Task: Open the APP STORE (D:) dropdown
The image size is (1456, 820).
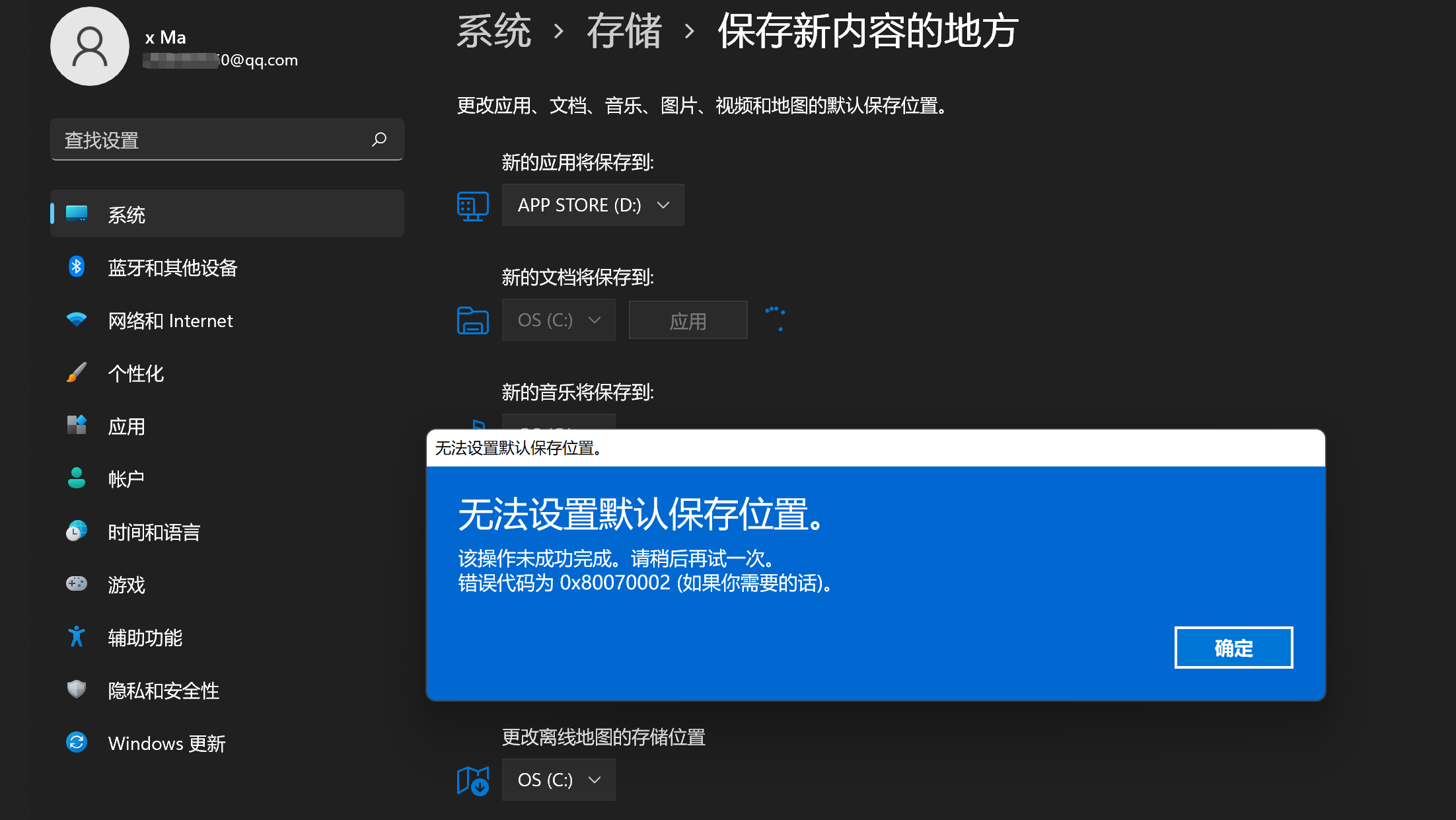Action: (x=592, y=205)
